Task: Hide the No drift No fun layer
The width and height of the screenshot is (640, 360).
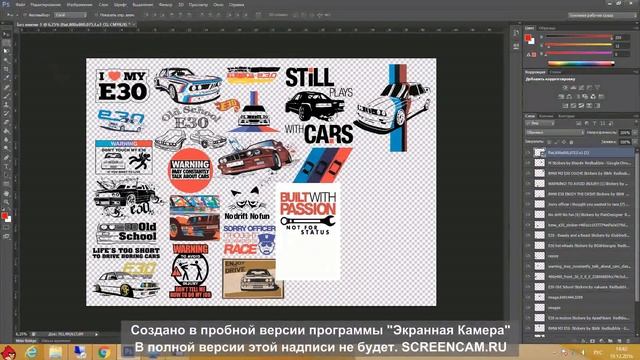Action: (529, 214)
